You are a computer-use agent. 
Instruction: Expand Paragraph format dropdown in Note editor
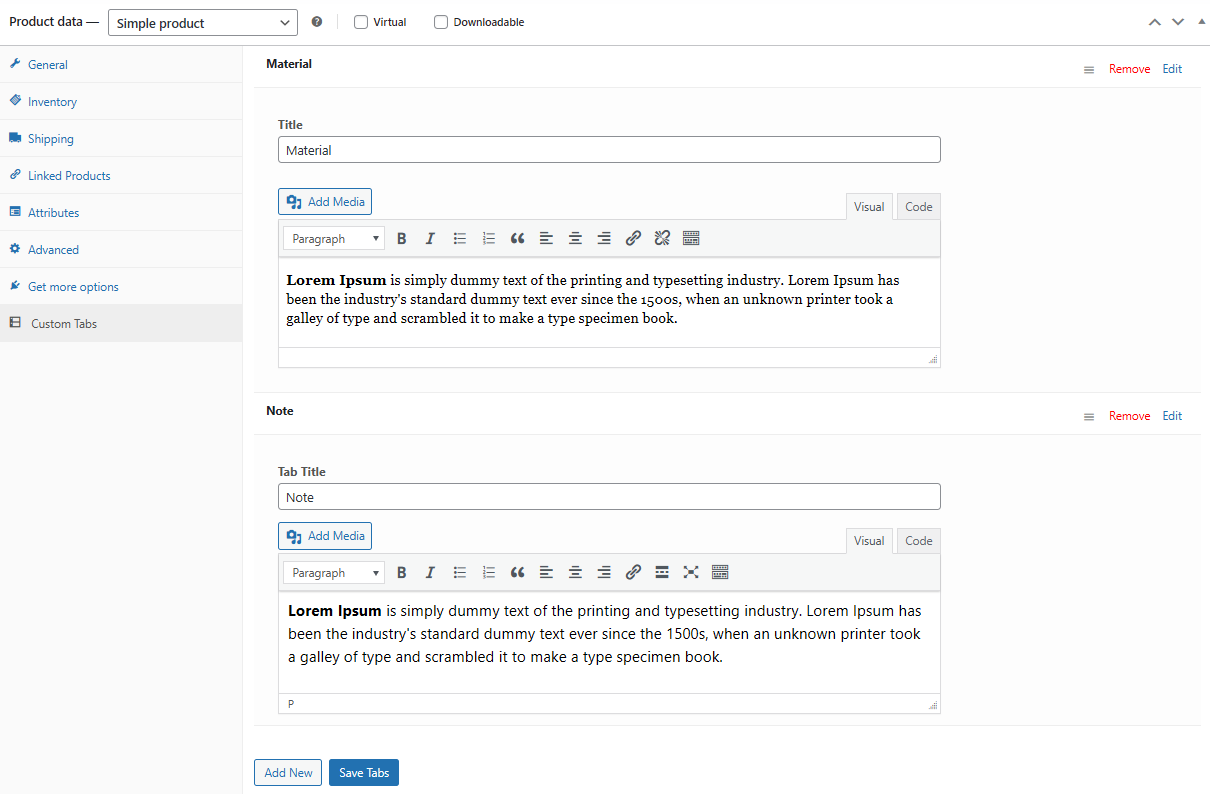point(334,573)
